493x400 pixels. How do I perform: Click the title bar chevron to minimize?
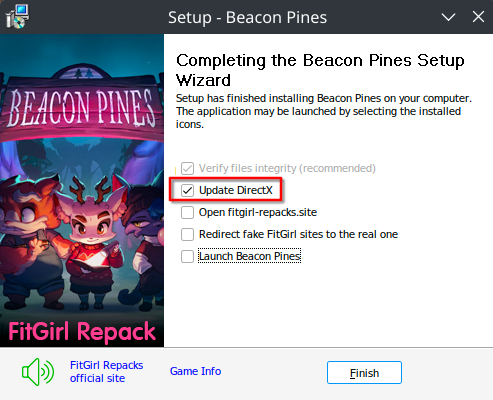click(x=448, y=17)
